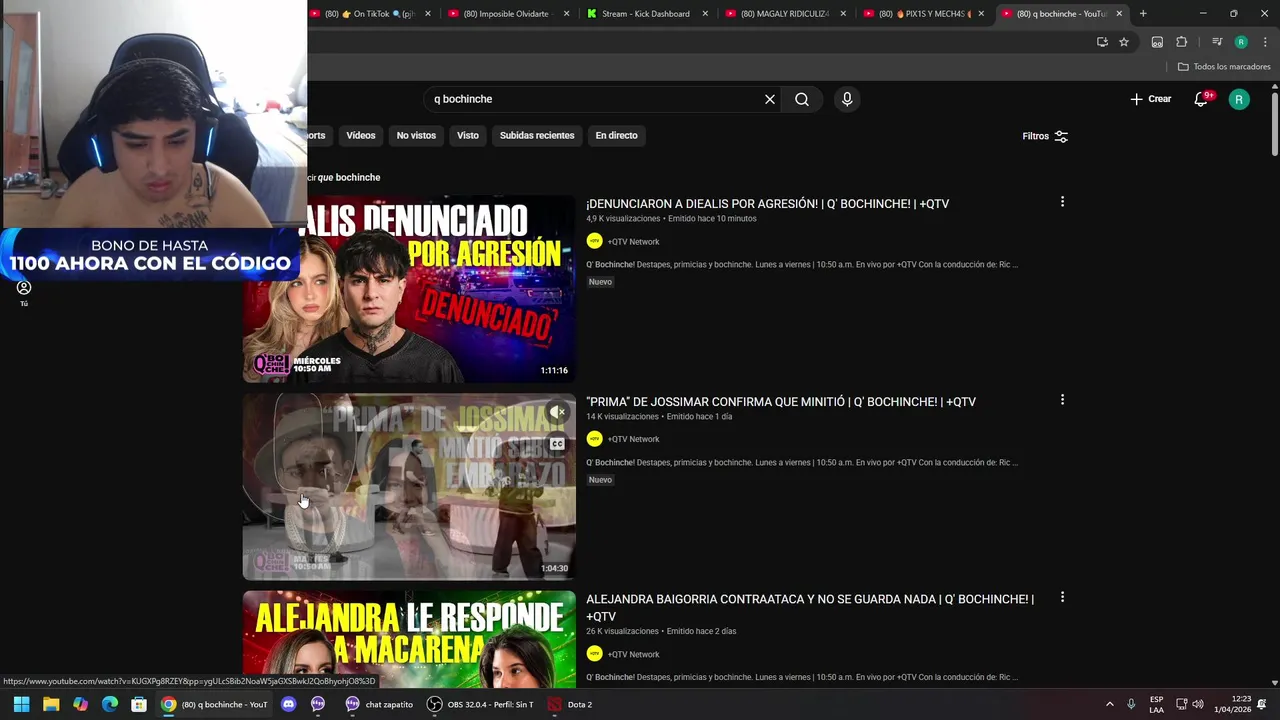Mute the previewing Jossimar video thumbnail
This screenshot has height=720, width=1280.
point(557,412)
